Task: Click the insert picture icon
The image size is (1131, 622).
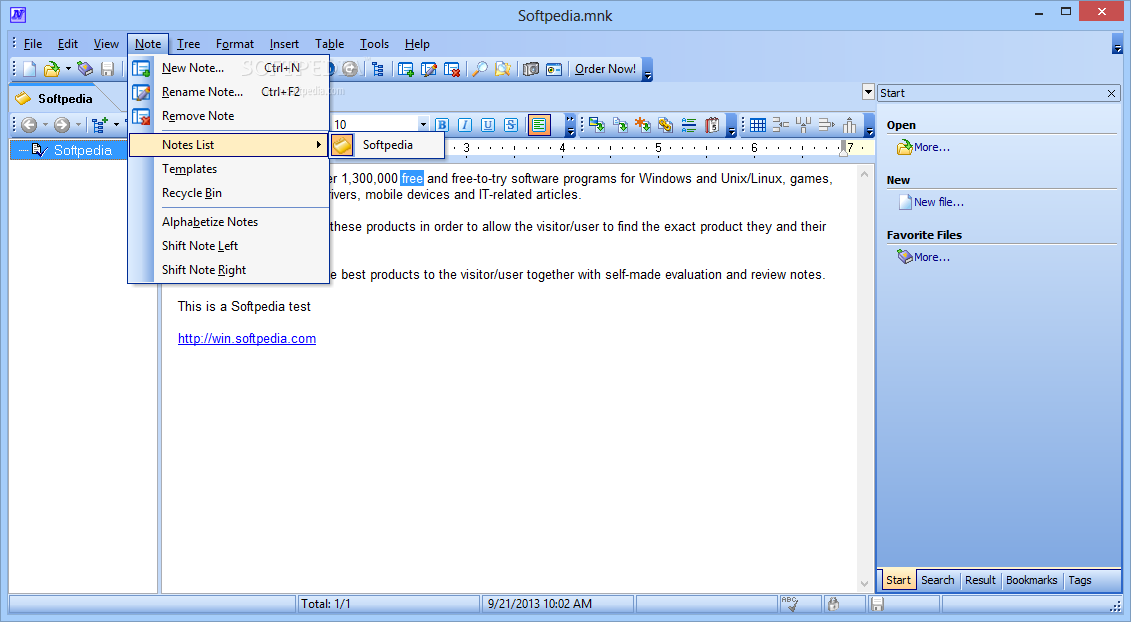Action: pyautogui.click(x=597, y=125)
